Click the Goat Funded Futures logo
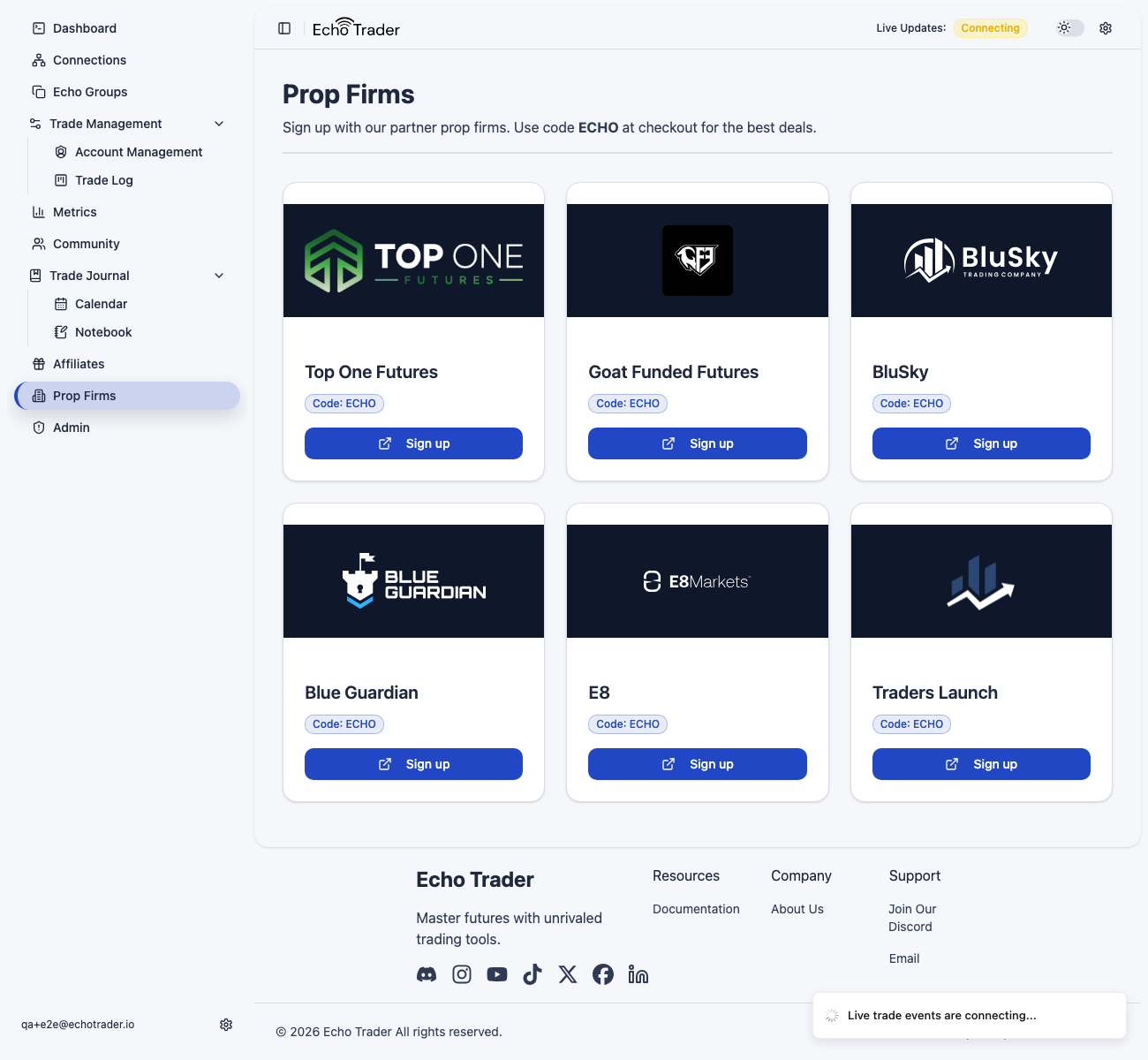Image resolution: width=1148 pixels, height=1060 pixels. point(698,261)
